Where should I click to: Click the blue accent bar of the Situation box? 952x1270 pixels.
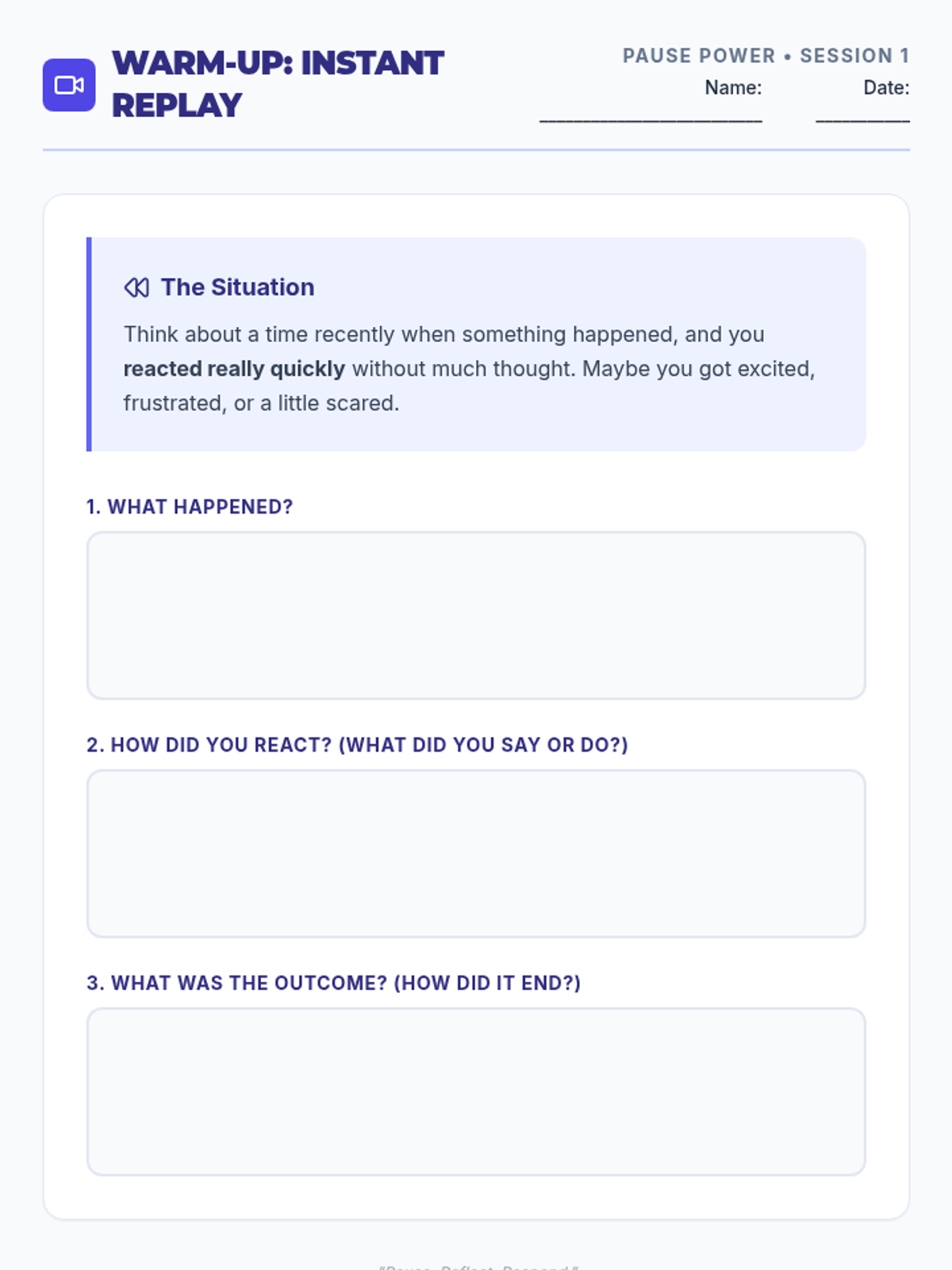(x=89, y=344)
